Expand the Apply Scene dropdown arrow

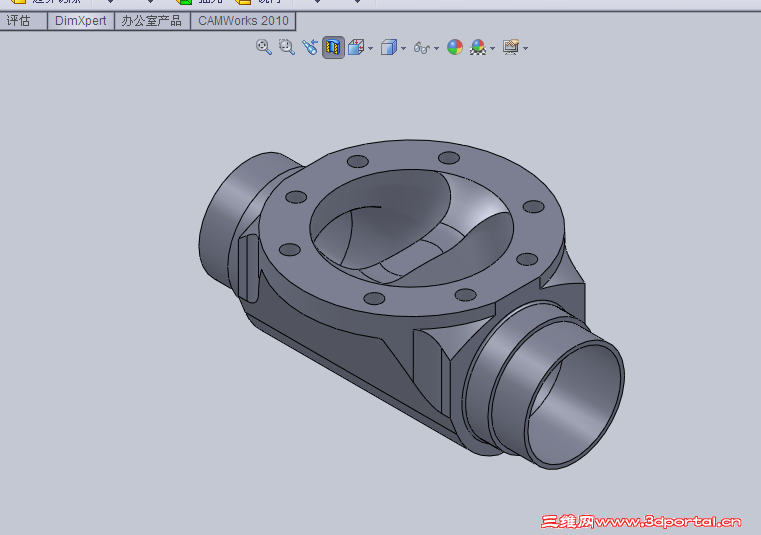(493, 48)
